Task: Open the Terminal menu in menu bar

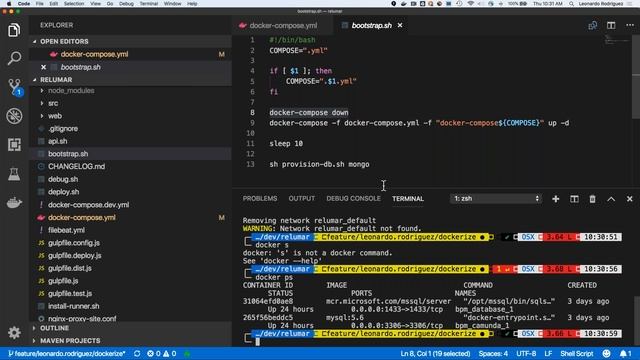Action: [x=149, y=4]
